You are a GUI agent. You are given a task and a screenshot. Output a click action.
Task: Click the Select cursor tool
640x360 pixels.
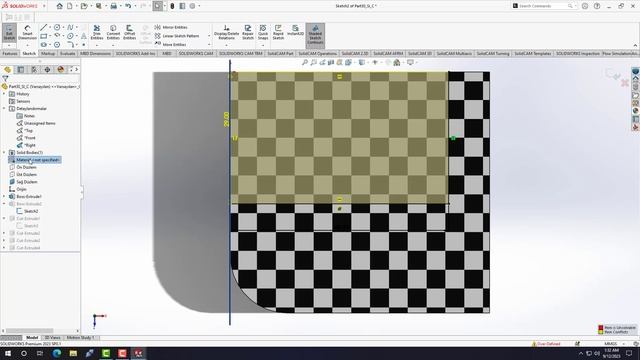[x=158, y=6]
